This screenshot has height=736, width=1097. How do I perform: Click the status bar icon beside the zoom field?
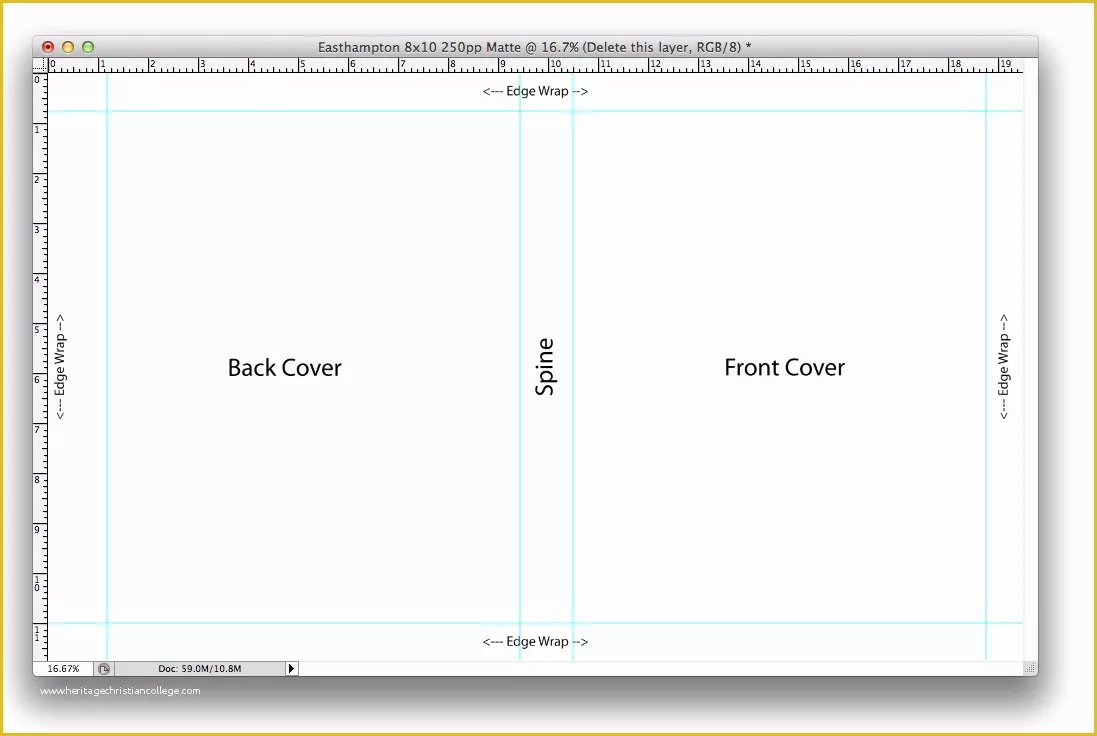pyautogui.click(x=104, y=669)
